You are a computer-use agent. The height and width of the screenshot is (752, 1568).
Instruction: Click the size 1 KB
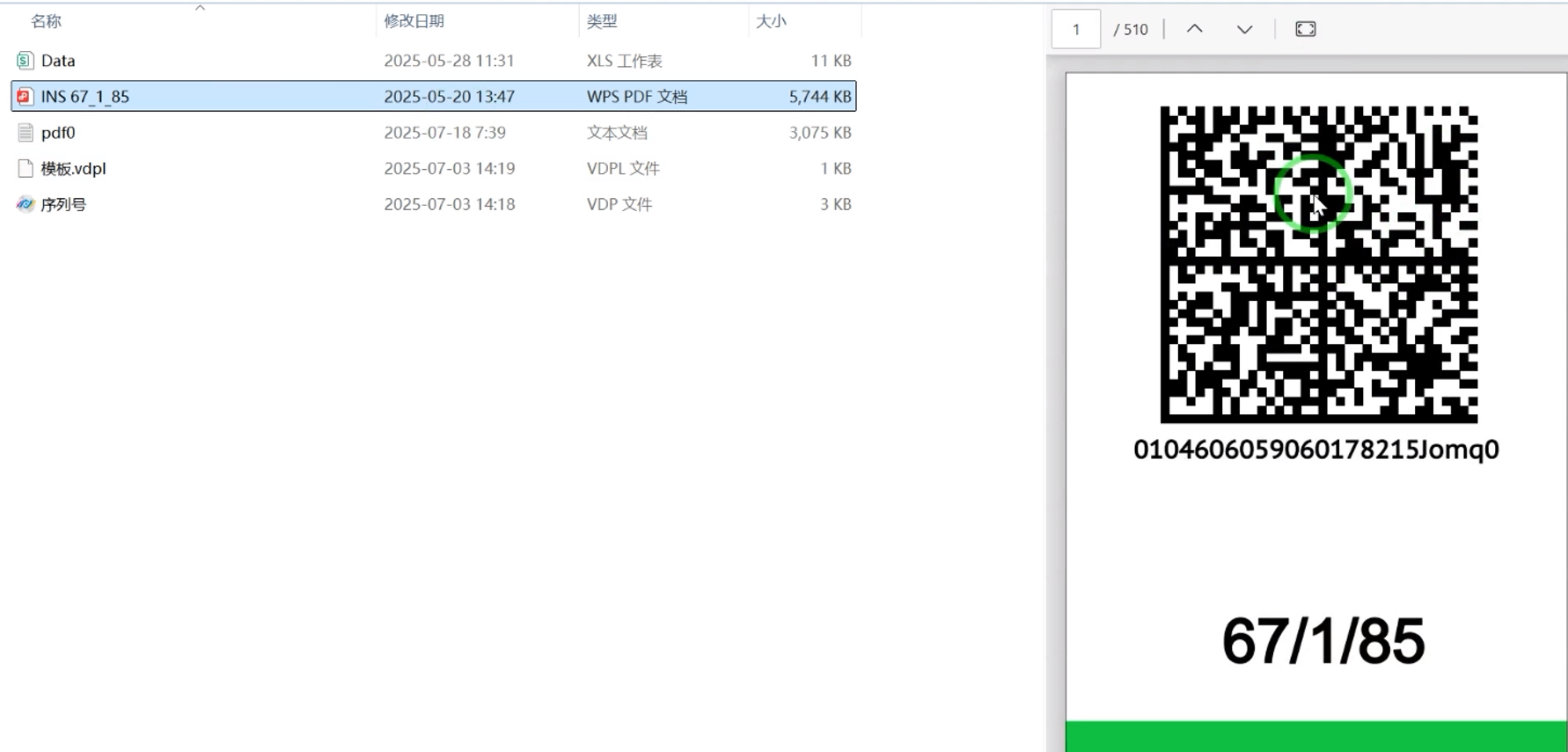pos(836,168)
